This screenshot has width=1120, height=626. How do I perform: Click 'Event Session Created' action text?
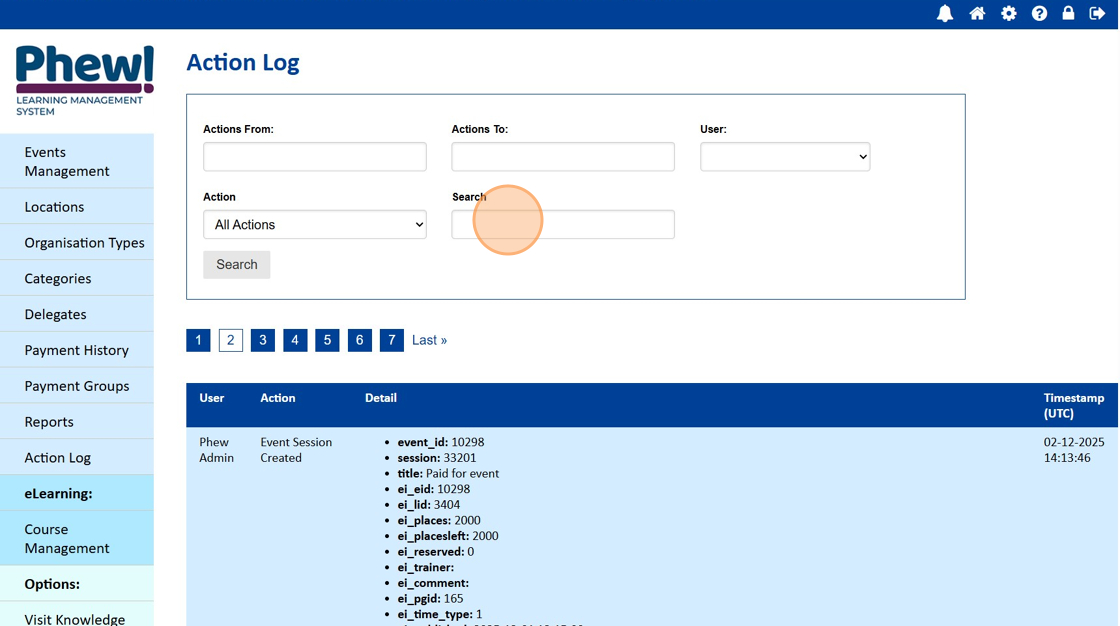(296, 449)
